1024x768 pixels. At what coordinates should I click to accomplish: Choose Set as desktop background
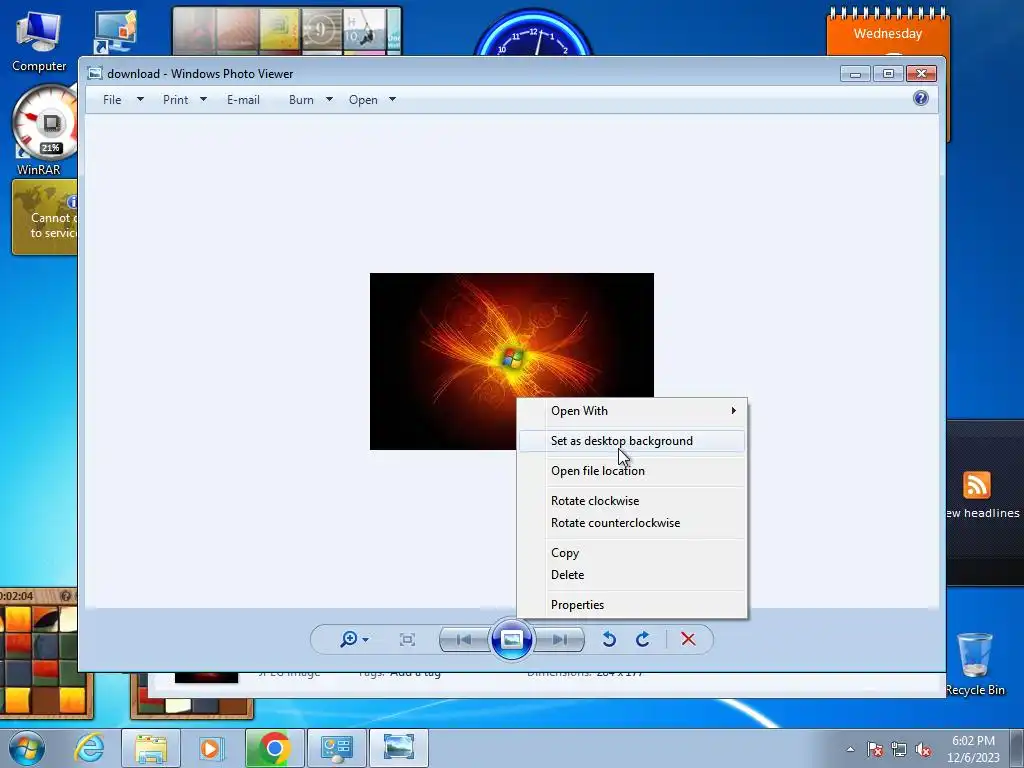click(x=632, y=441)
